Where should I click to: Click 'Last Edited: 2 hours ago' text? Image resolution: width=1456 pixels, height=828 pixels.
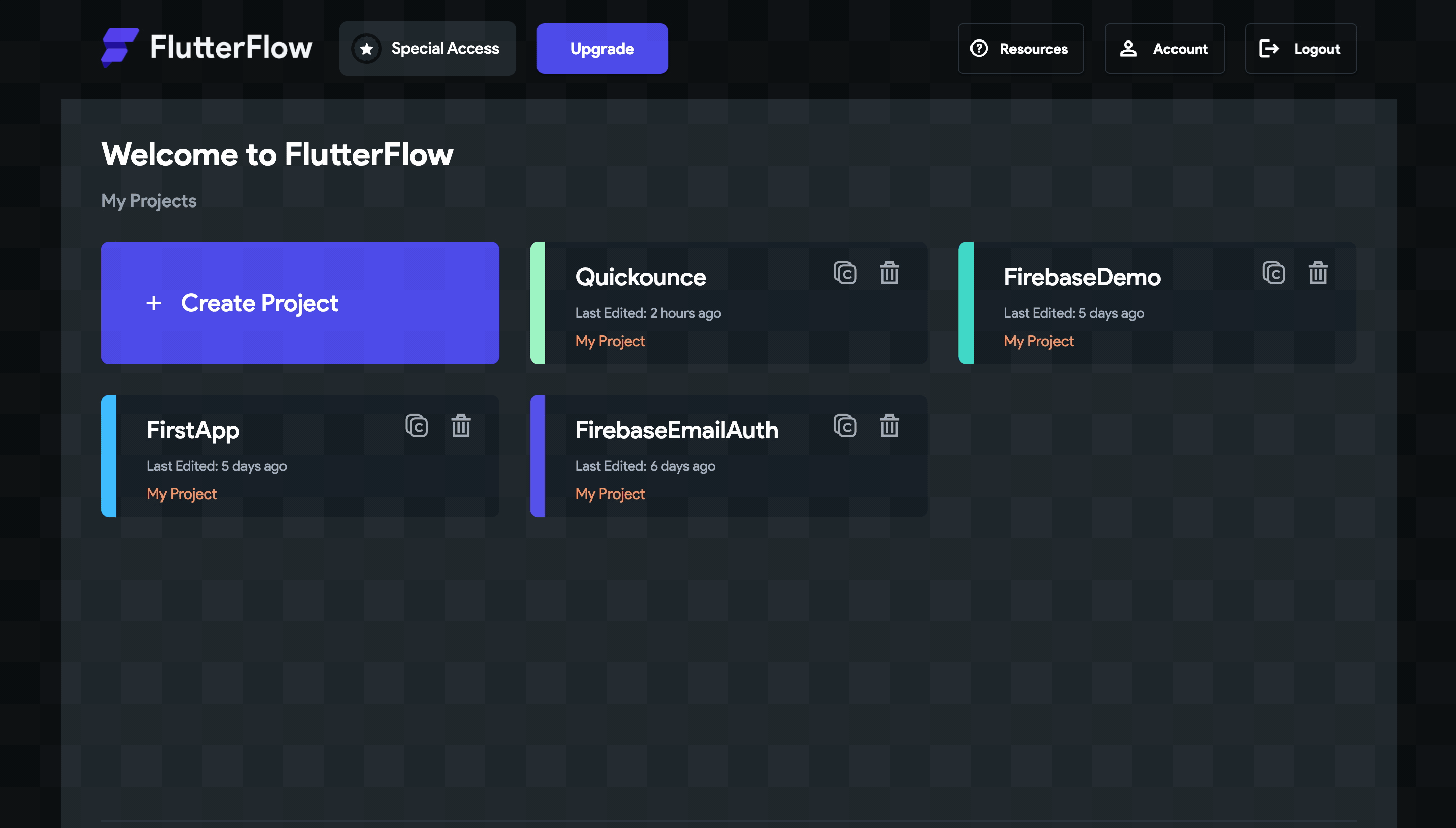click(x=649, y=313)
